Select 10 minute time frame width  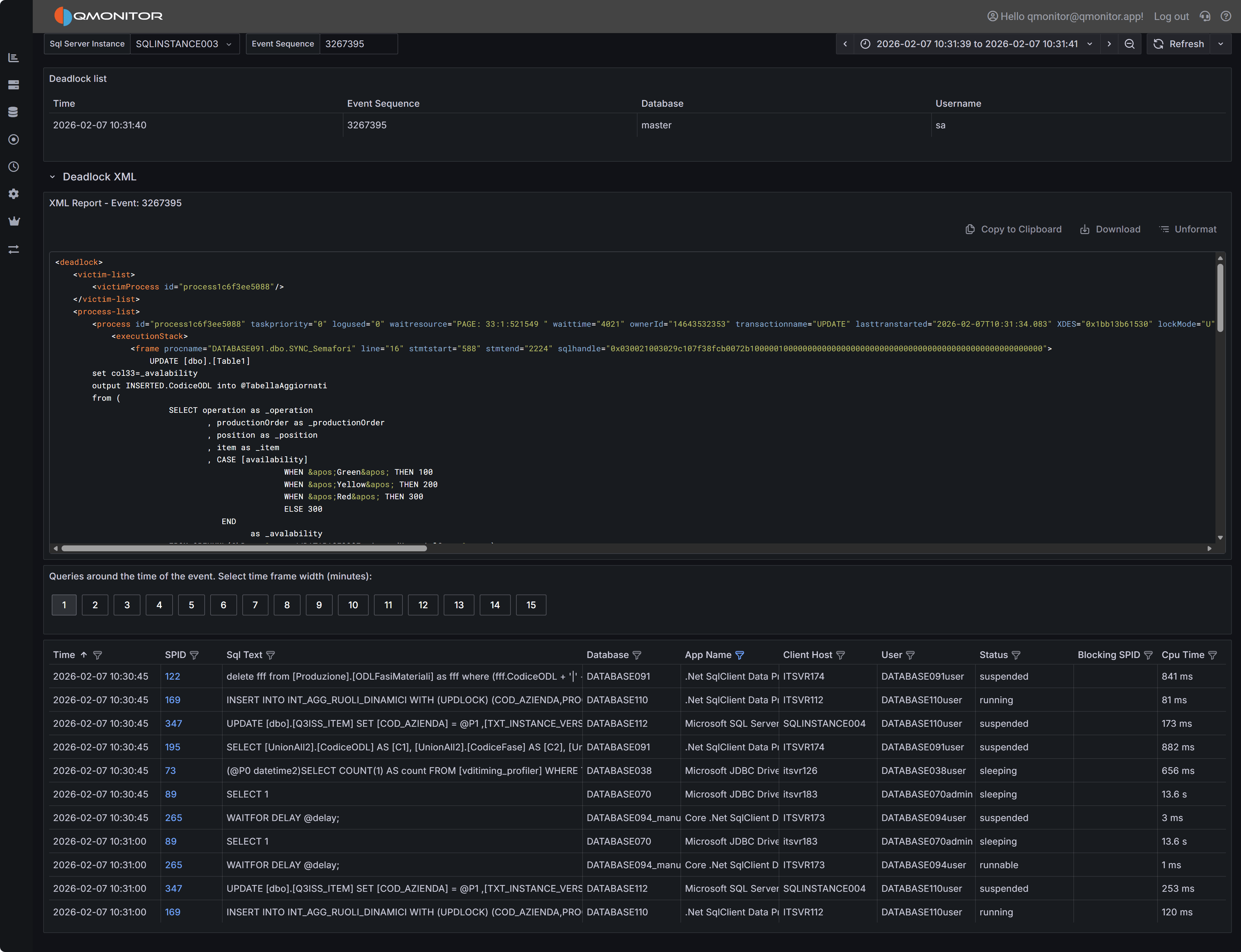(x=352, y=605)
